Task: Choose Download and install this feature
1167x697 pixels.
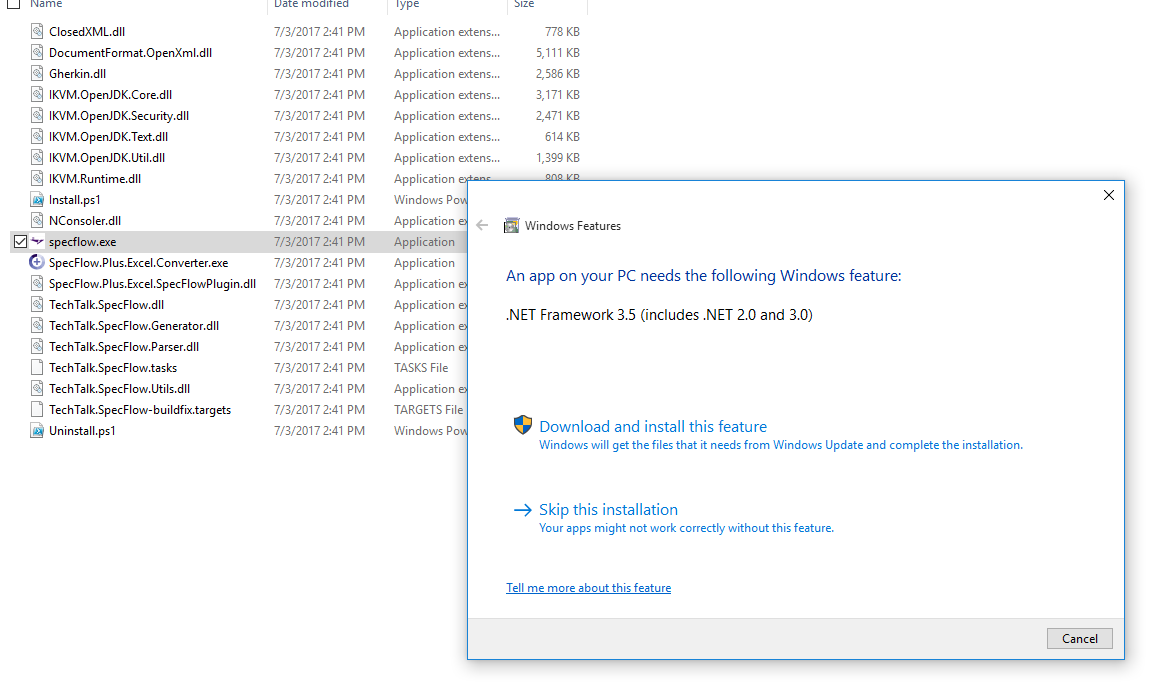Action: tap(653, 425)
